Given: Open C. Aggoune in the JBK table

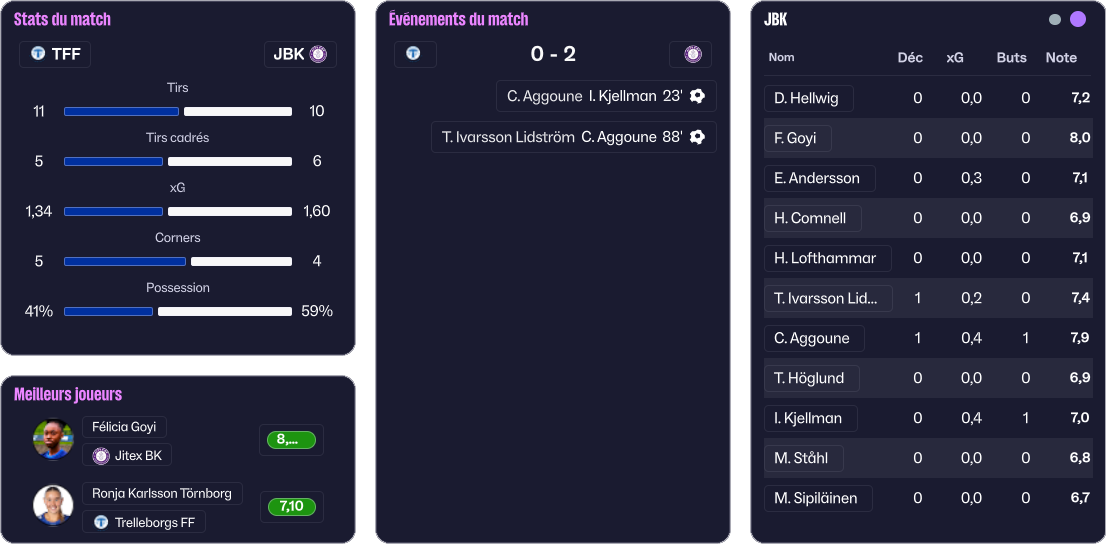Looking at the screenshot, I should (813, 338).
